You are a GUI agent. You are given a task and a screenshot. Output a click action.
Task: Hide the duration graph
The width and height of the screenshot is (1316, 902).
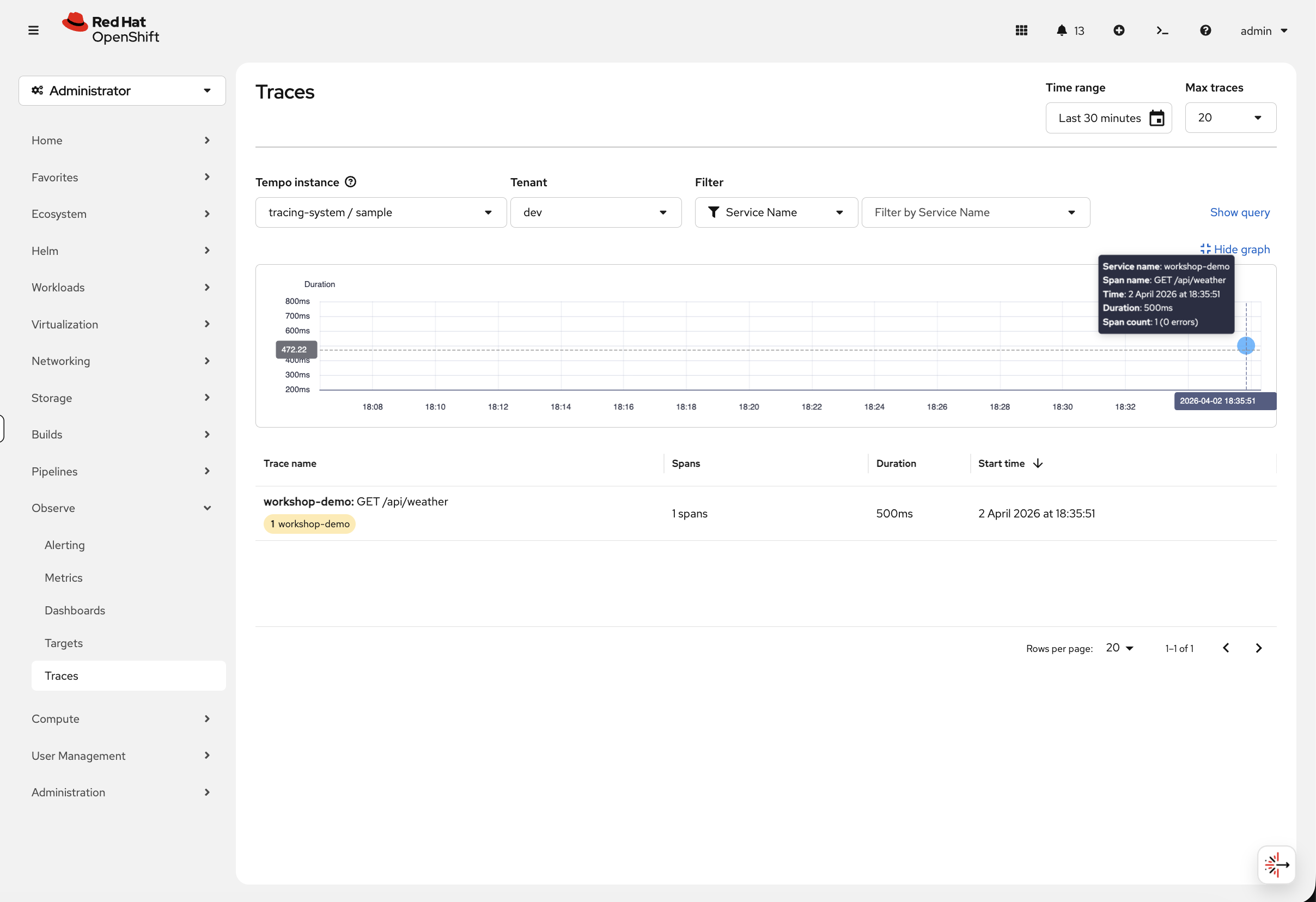pos(1235,249)
